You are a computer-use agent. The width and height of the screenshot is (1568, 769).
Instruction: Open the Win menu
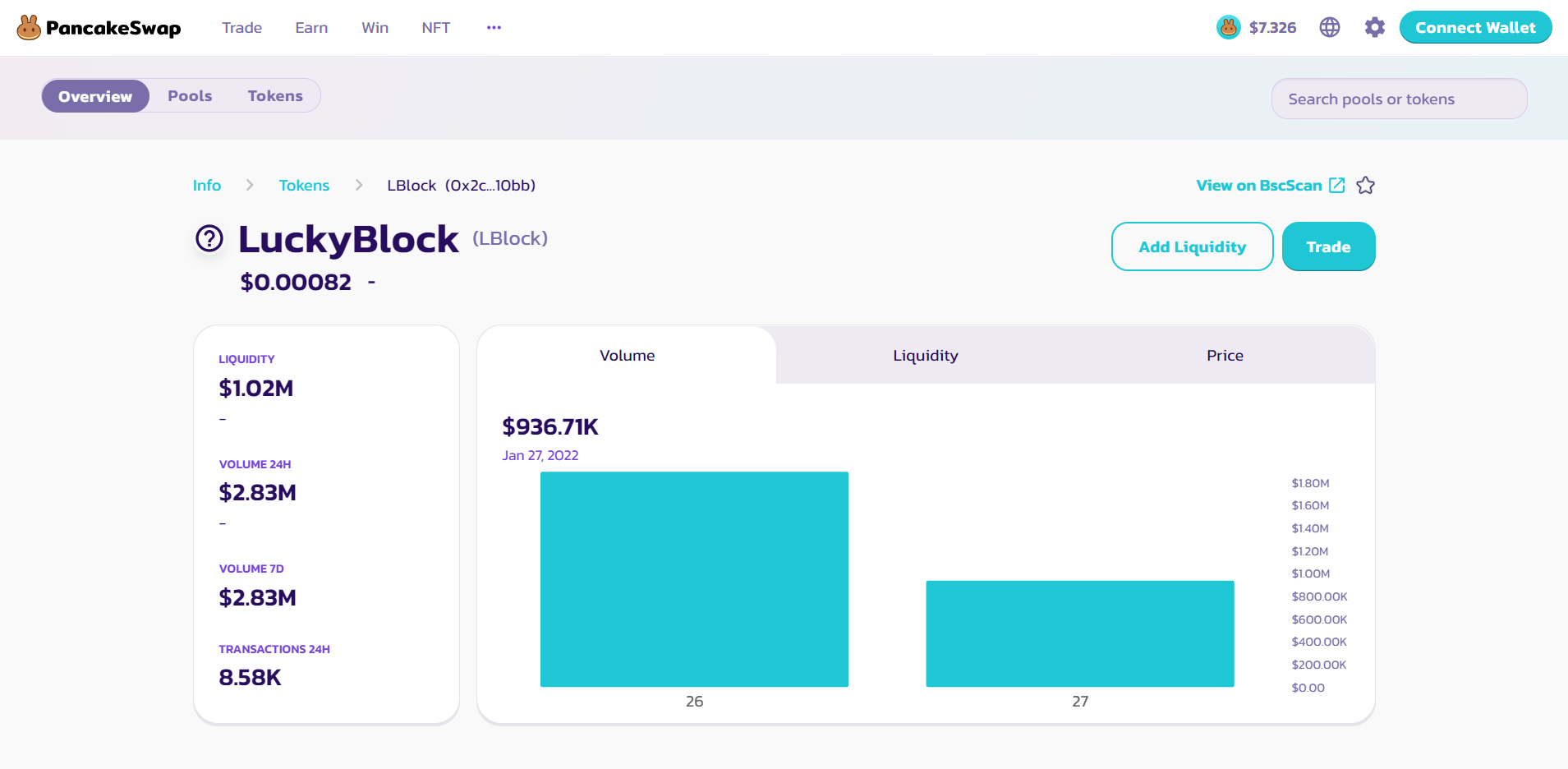pyautogui.click(x=375, y=28)
